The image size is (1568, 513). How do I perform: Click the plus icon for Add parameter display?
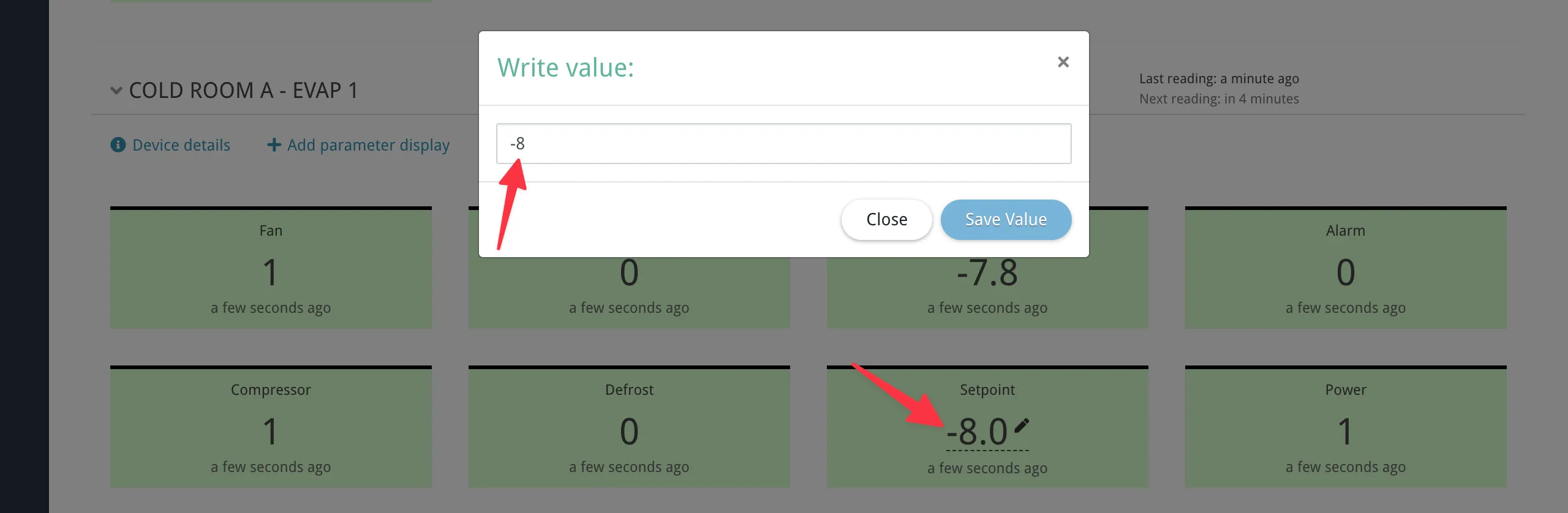tap(274, 144)
